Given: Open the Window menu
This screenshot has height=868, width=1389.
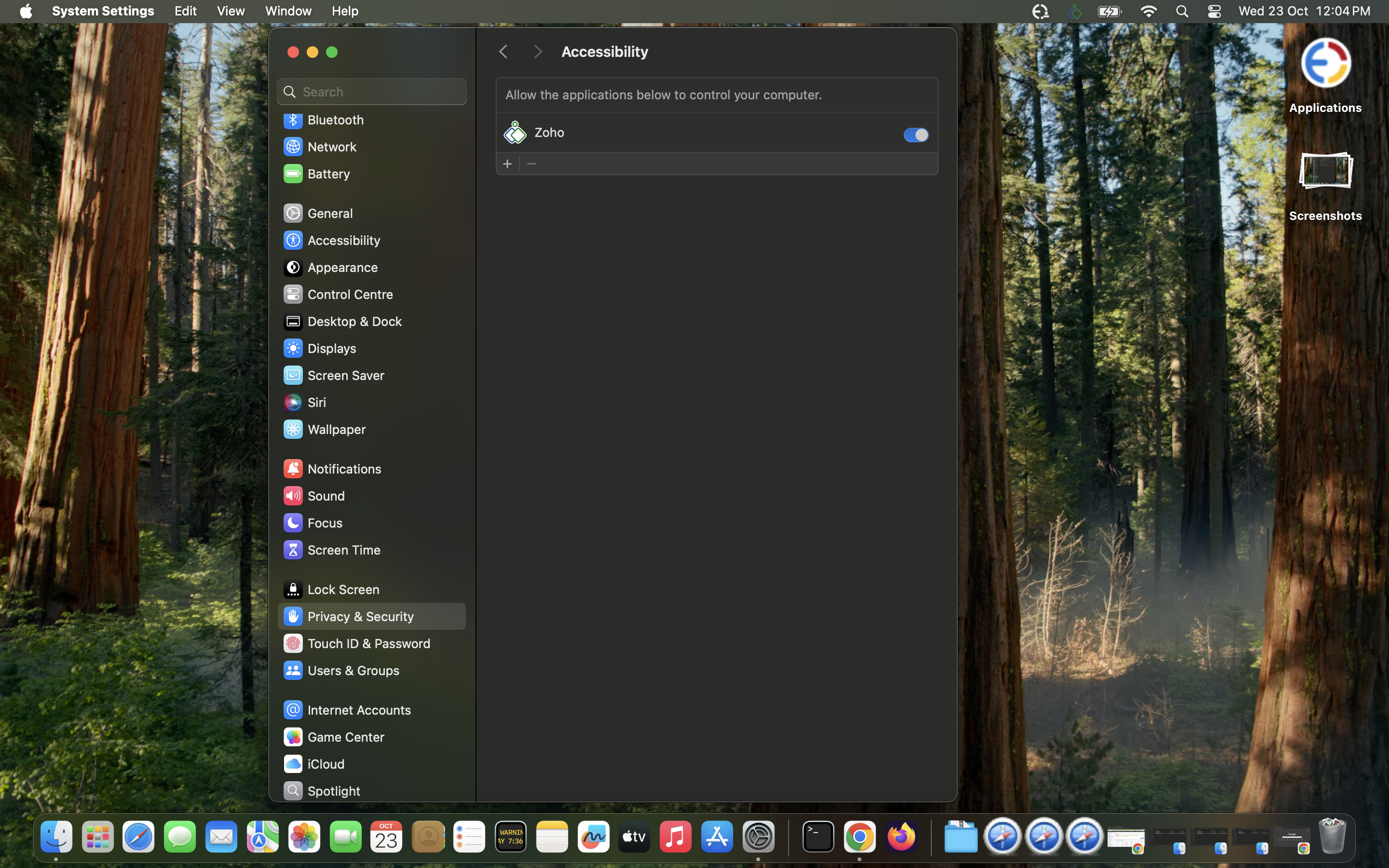Looking at the screenshot, I should [288, 11].
